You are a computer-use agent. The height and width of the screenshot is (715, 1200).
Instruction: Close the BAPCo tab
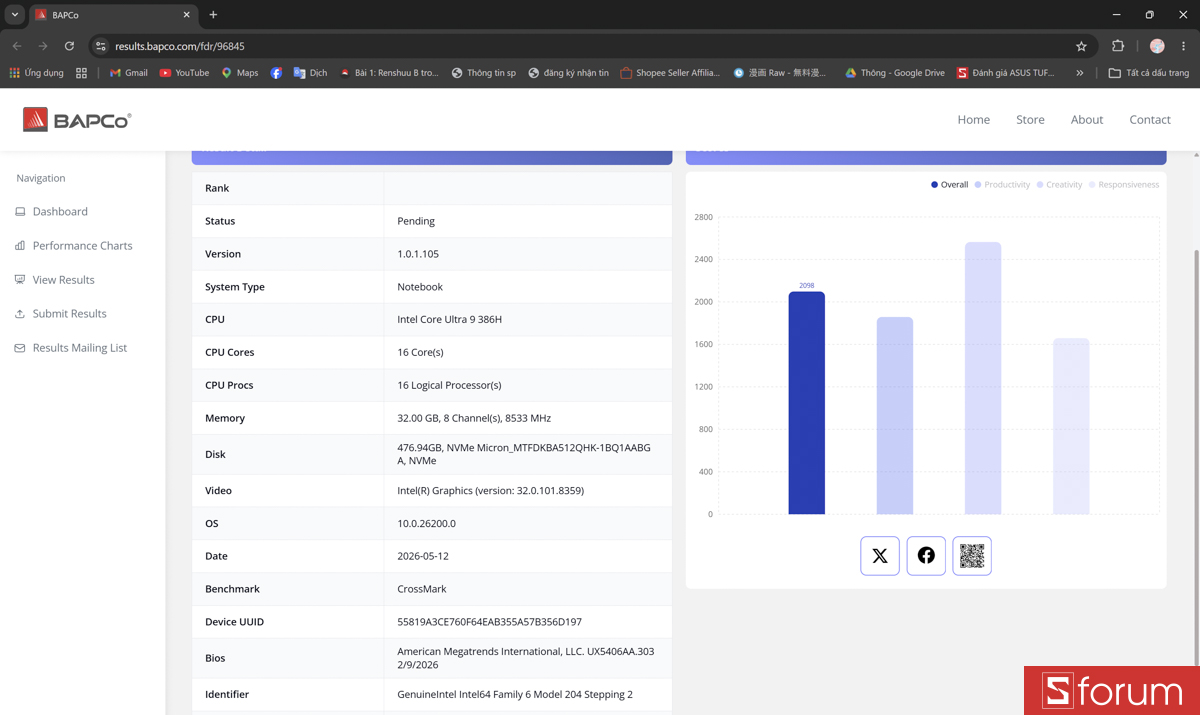tap(187, 15)
